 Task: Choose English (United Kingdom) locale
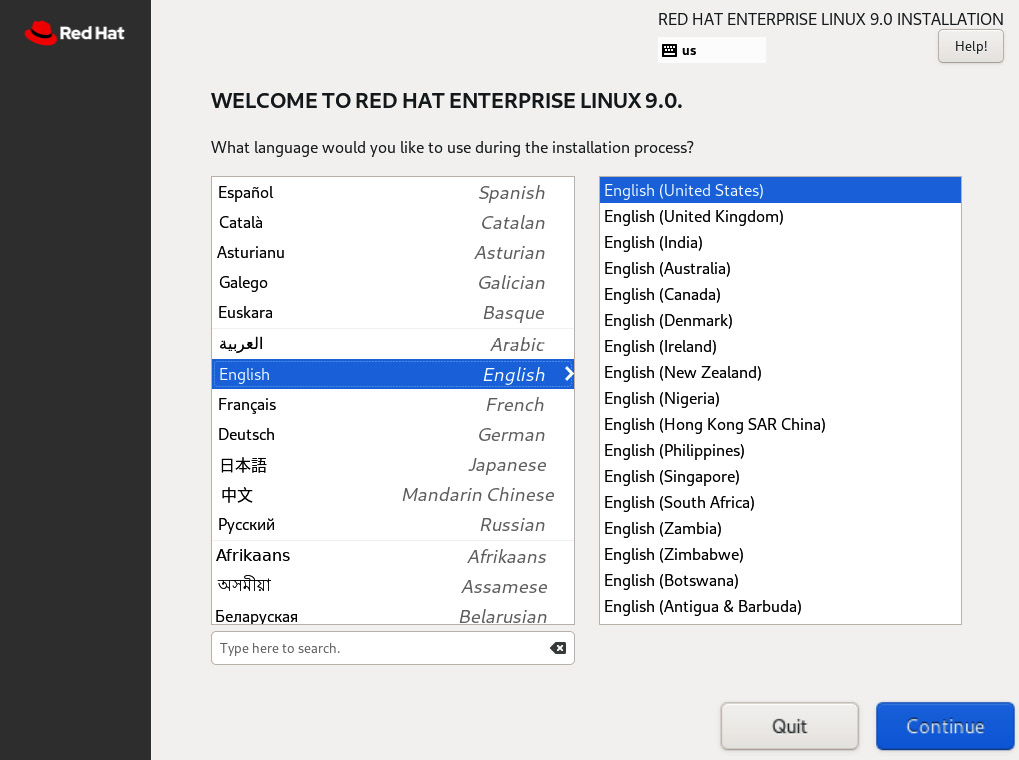pos(780,216)
